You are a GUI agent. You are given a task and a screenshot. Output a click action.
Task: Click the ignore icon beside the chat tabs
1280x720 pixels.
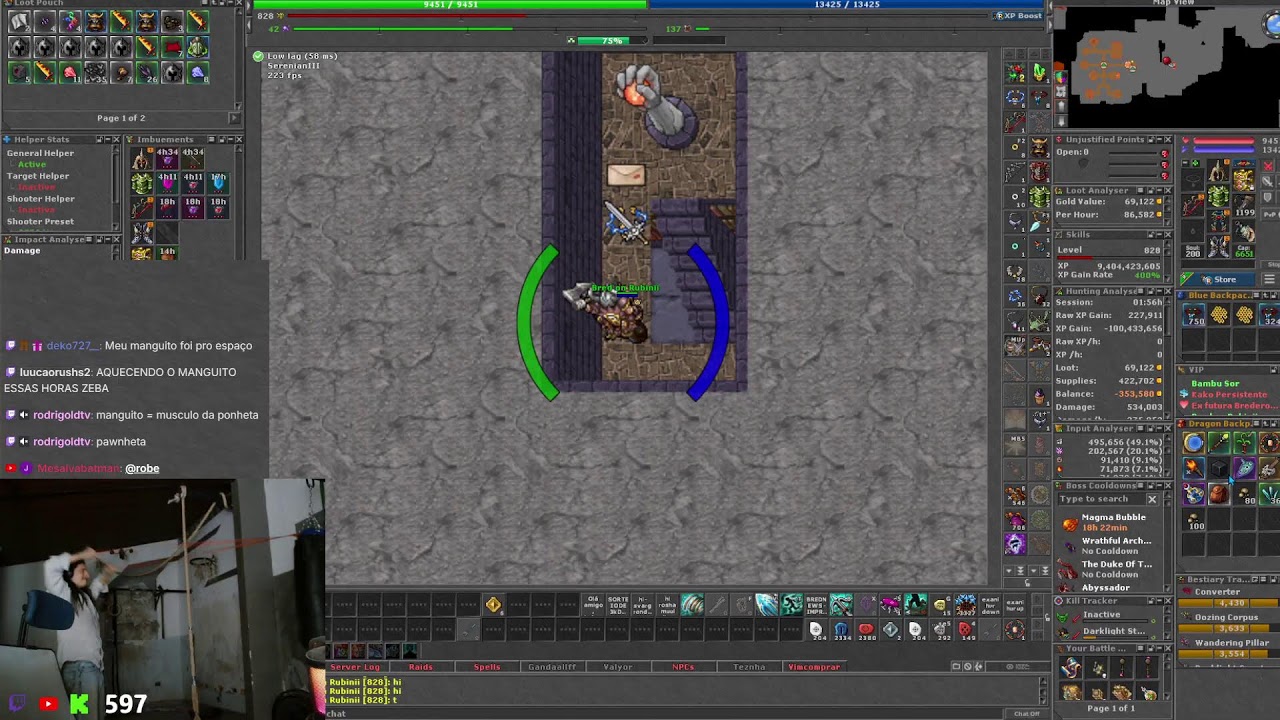(x=967, y=666)
